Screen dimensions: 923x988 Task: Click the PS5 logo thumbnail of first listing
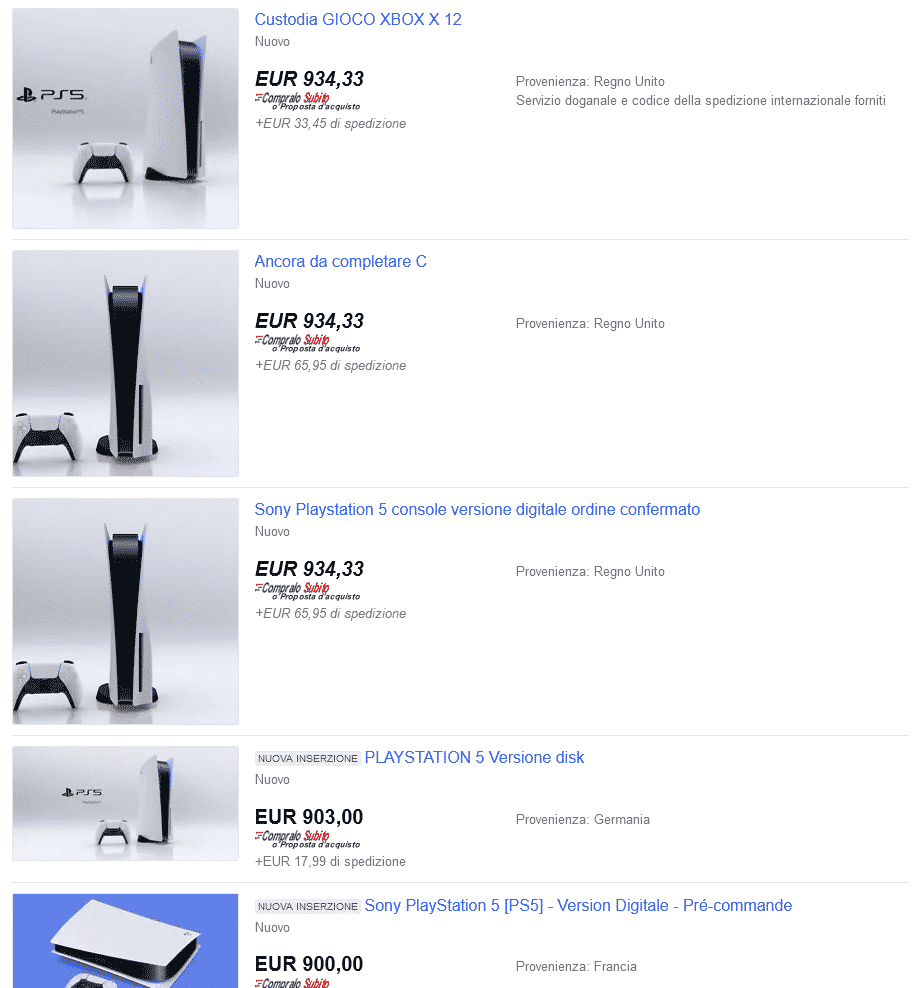(x=125, y=118)
